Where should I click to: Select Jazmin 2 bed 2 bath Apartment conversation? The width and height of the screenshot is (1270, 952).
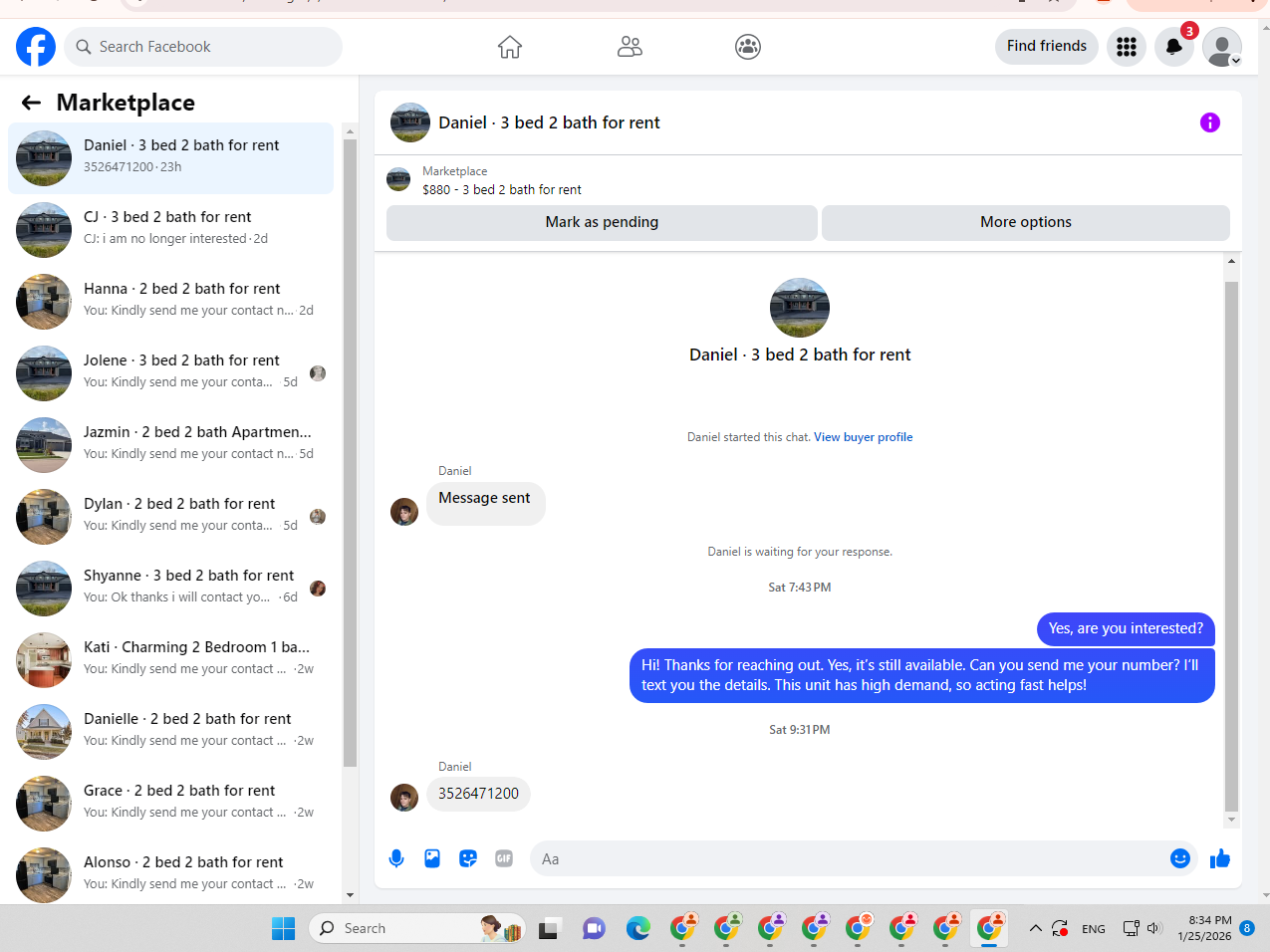(x=170, y=445)
